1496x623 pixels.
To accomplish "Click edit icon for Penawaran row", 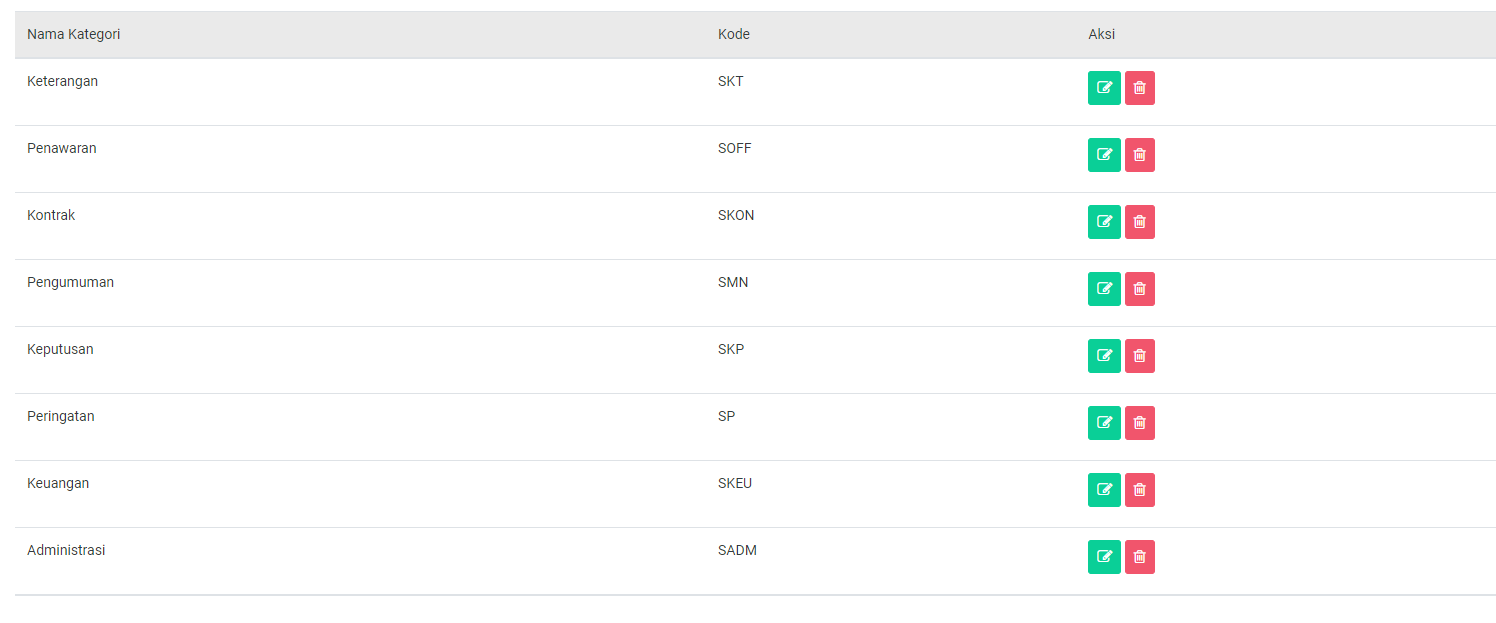I will click(x=1104, y=155).
